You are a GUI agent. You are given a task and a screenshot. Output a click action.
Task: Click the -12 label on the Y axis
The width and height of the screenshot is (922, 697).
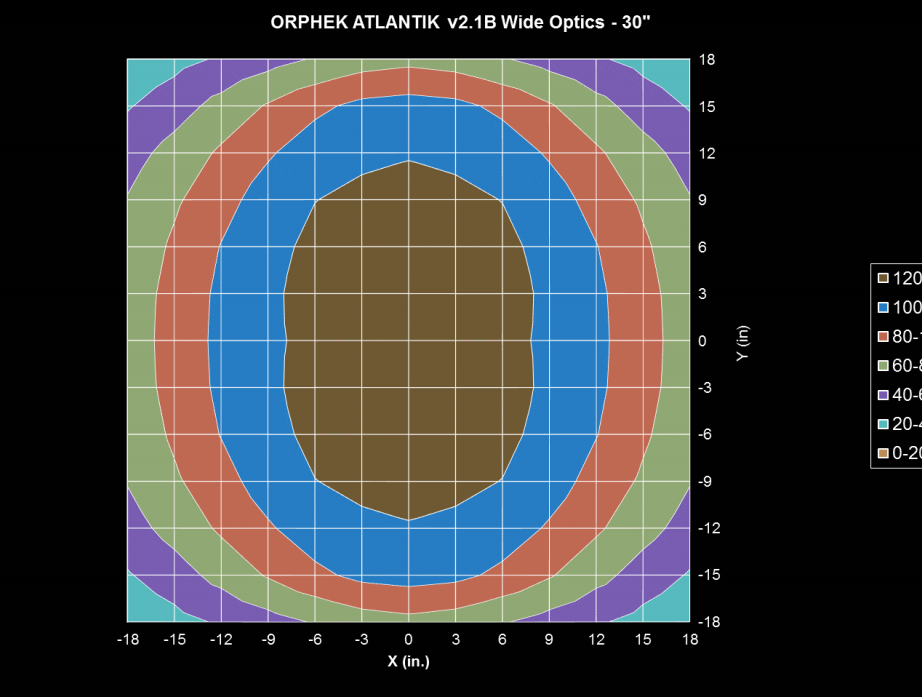pos(708,528)
